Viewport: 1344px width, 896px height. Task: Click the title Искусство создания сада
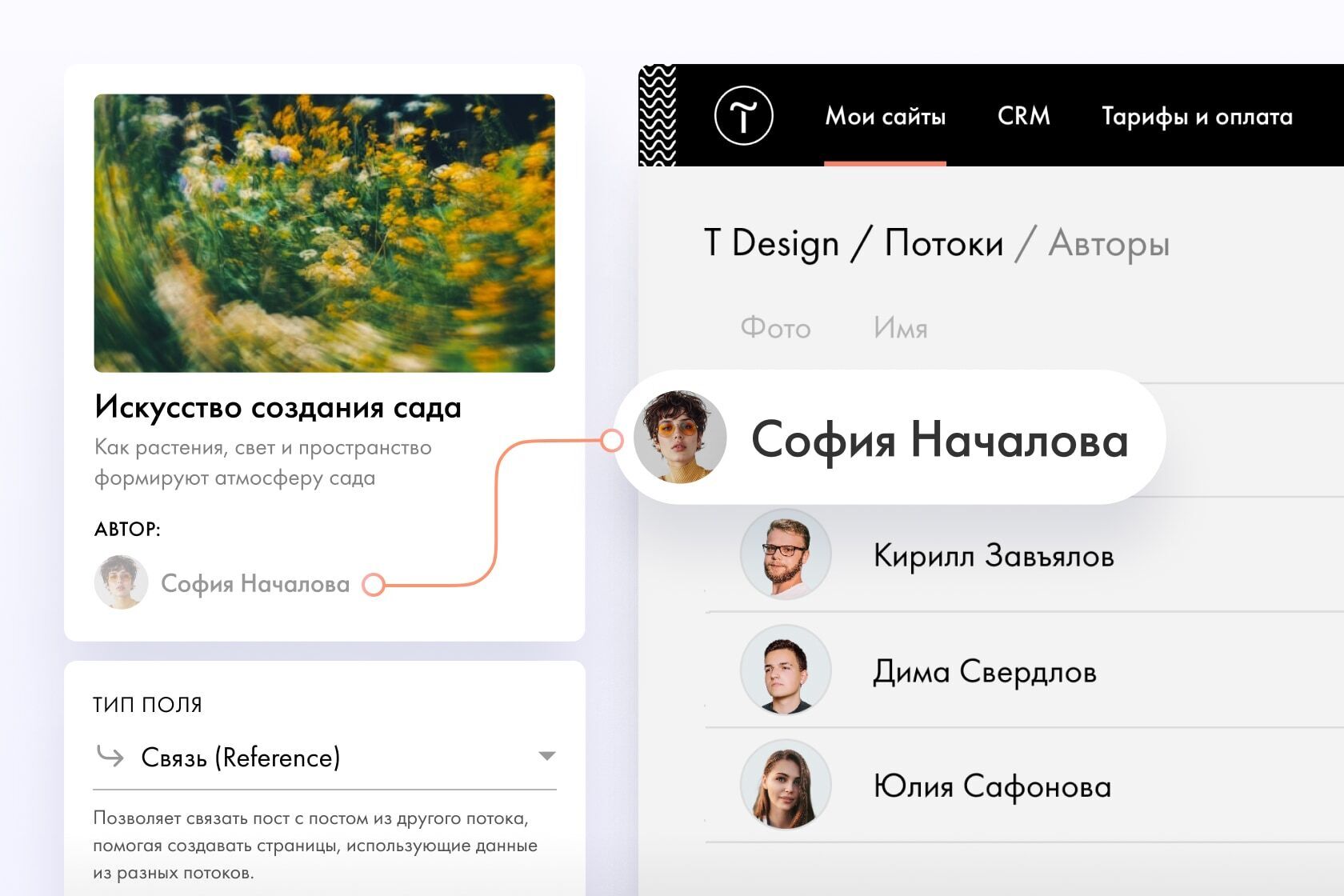[278, 408]
